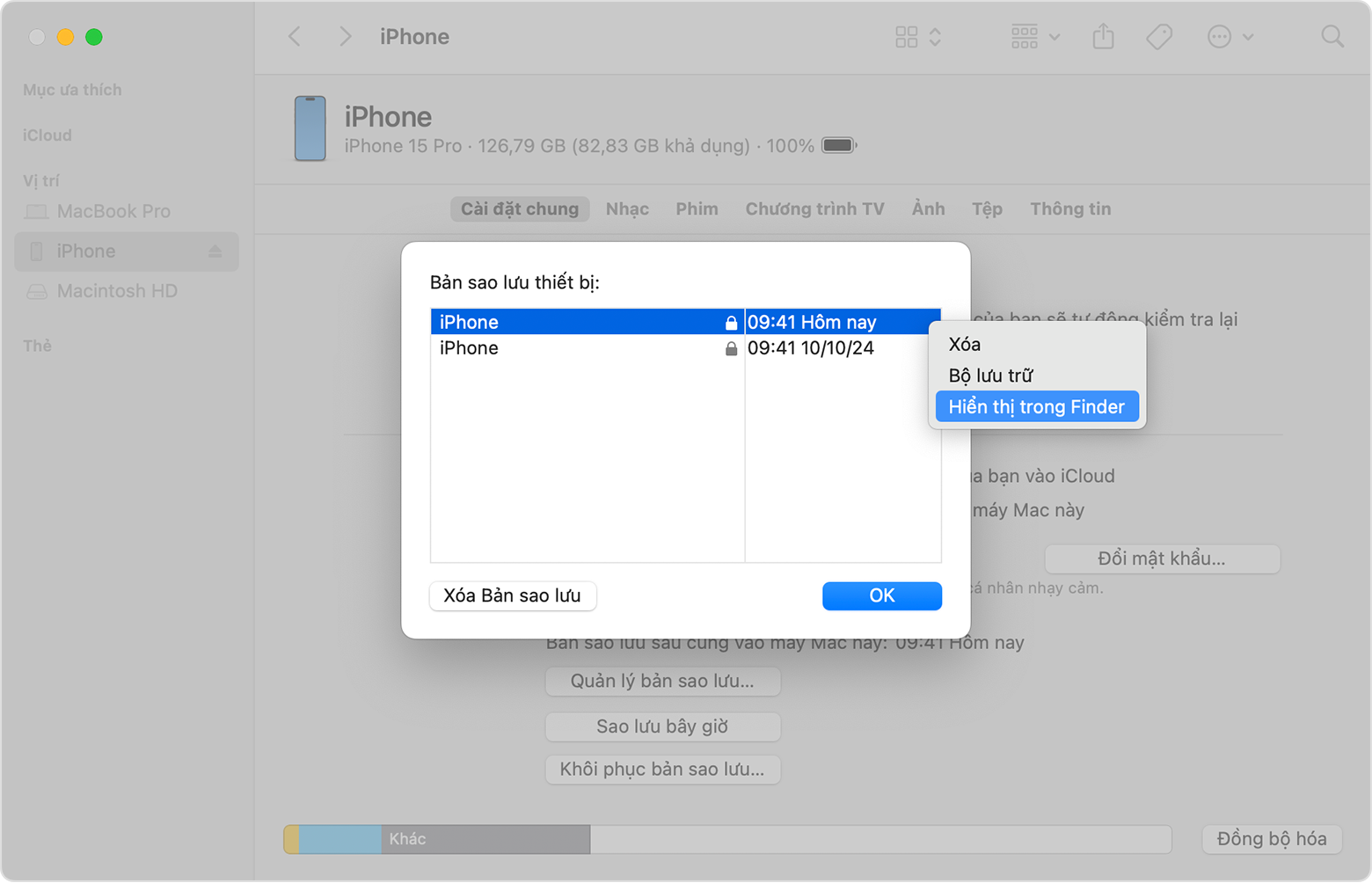Expand the group-by options dropdown
The image size is (1372, 883).
click(1034, 37)
